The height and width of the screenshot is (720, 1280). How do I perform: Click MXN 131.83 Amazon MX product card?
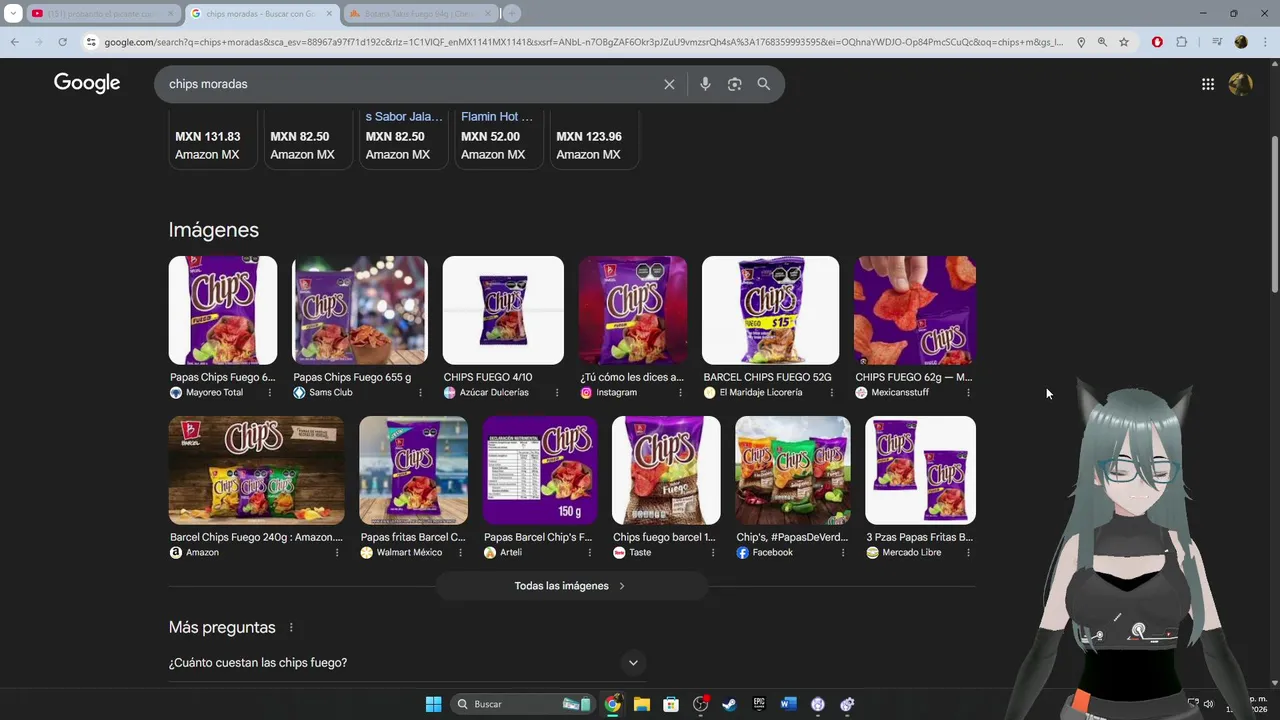coord(213,140)
